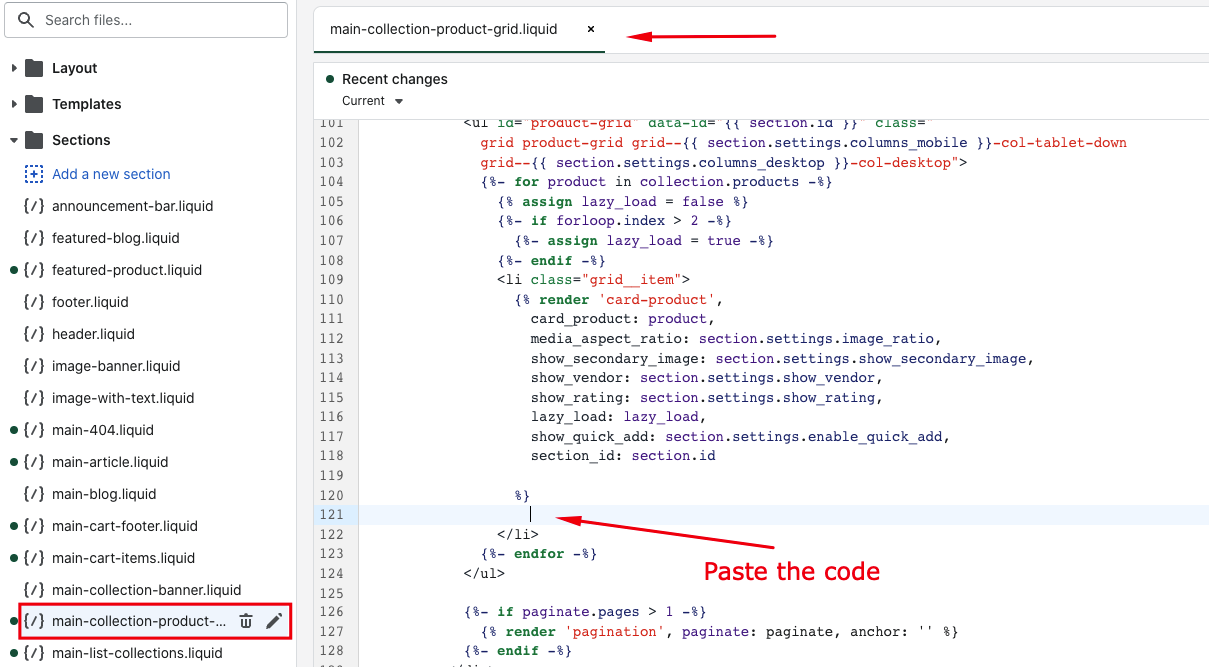This screenshot has height=667, width=1209.
Task: Open the Add a new section link
Action: tap(111, 174)
